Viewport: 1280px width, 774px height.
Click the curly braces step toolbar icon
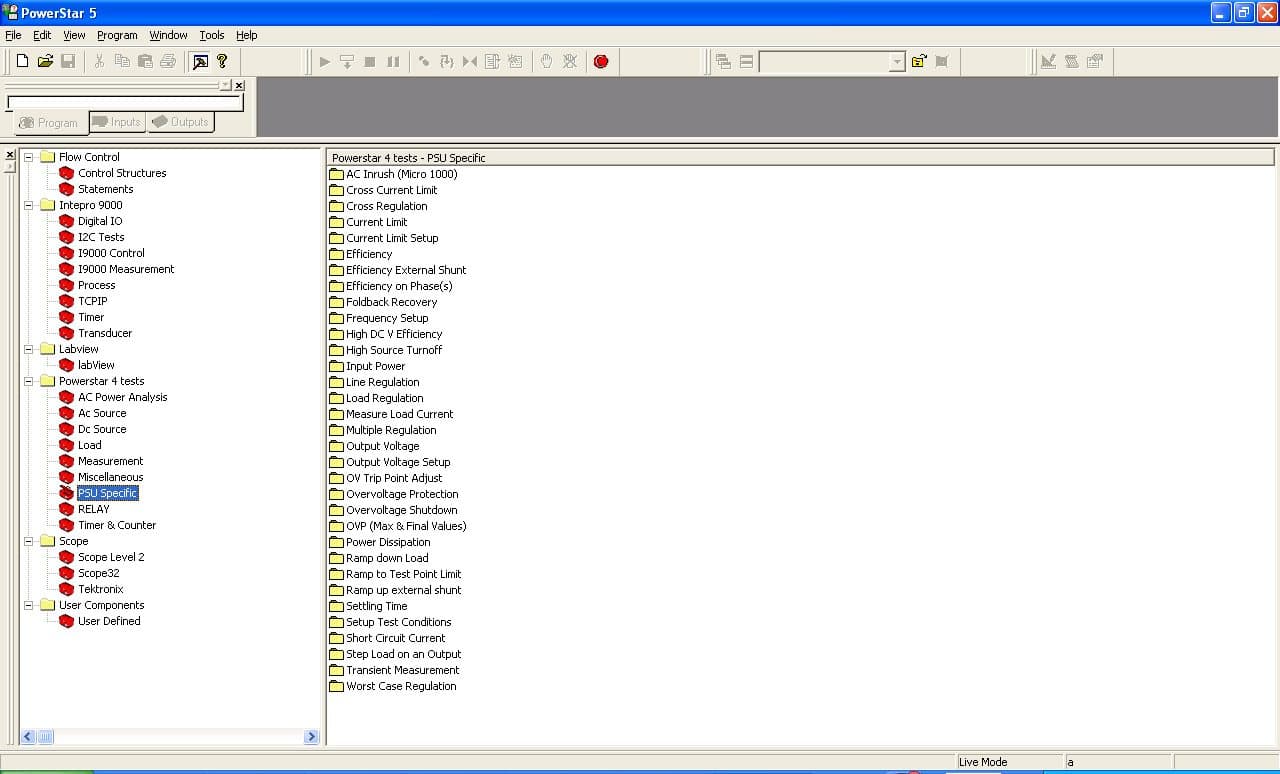click(447, 61)
